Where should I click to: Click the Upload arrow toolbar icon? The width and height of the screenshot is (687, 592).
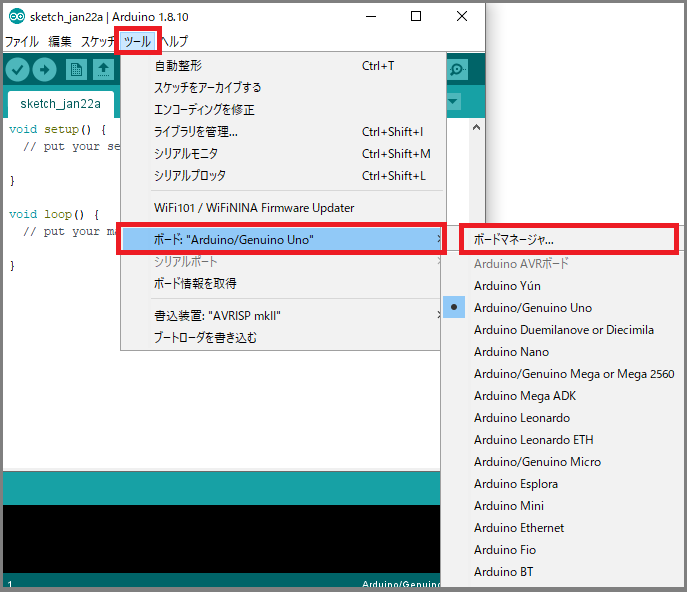tap(45, 70)
